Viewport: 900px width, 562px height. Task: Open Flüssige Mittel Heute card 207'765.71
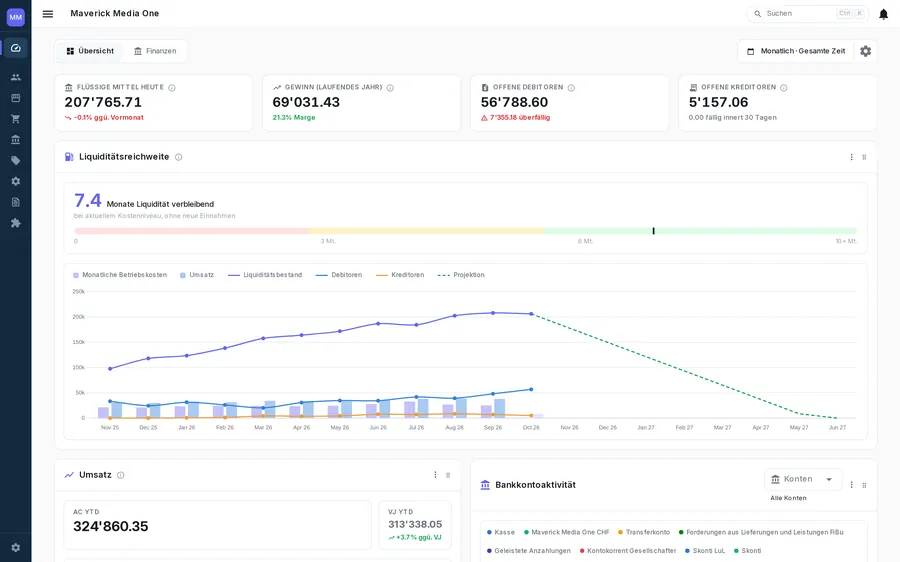pos(153,103)
